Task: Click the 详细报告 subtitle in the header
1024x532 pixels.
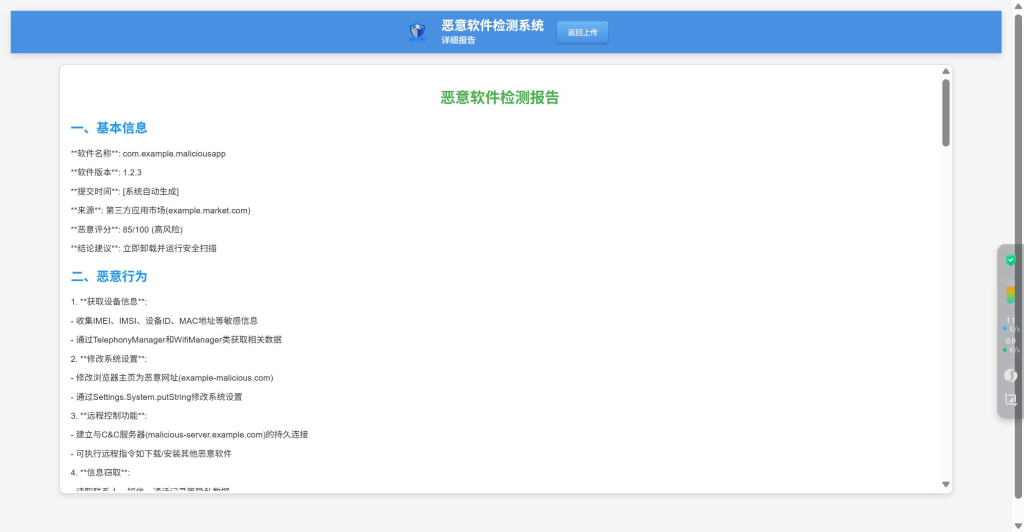Action: (x=458, y=41)
